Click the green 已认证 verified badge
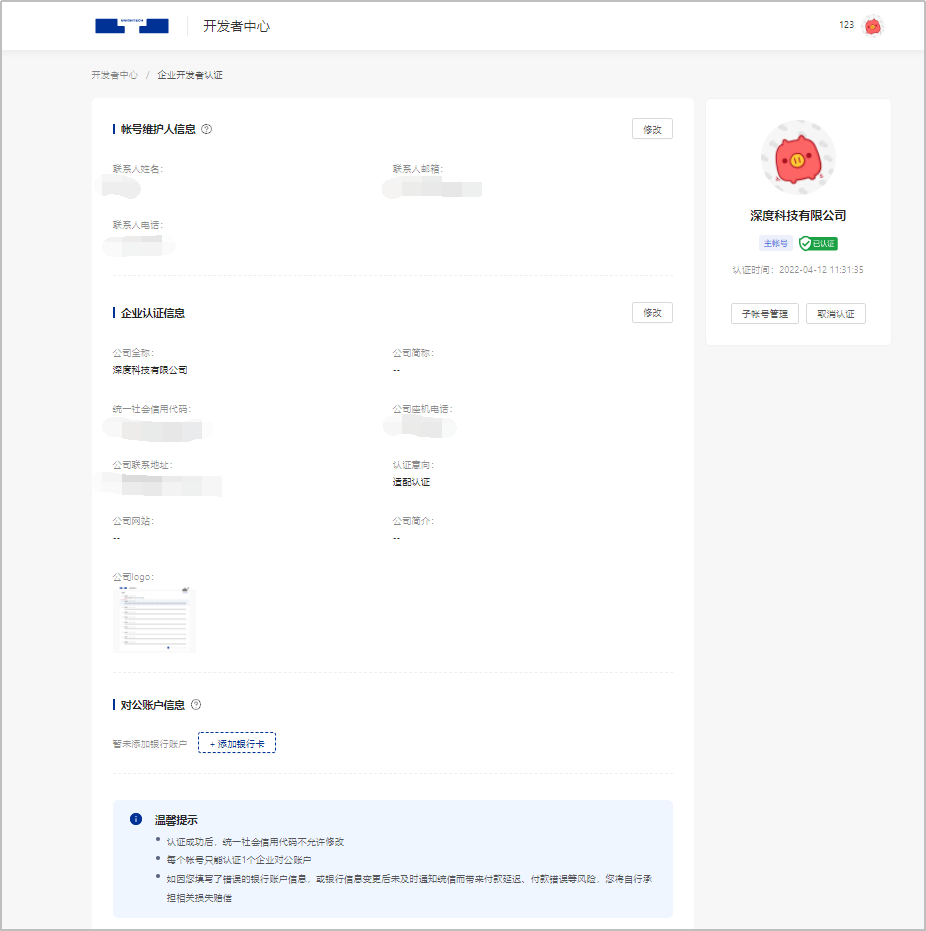 tap(818, 243)
